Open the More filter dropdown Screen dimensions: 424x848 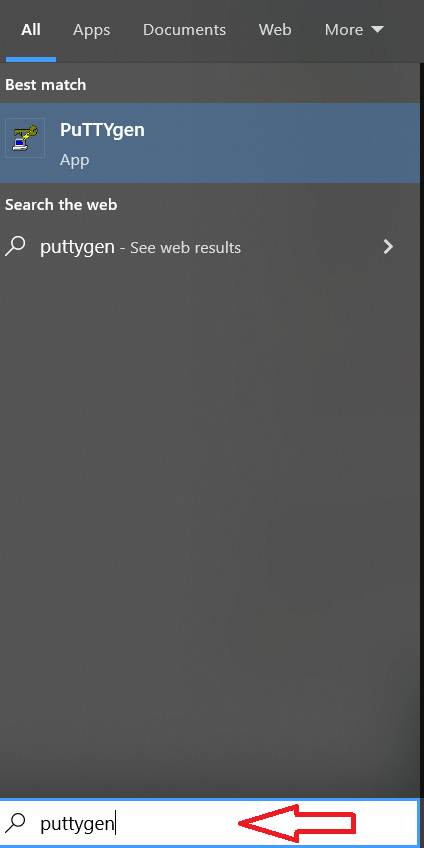coord(354,30)
